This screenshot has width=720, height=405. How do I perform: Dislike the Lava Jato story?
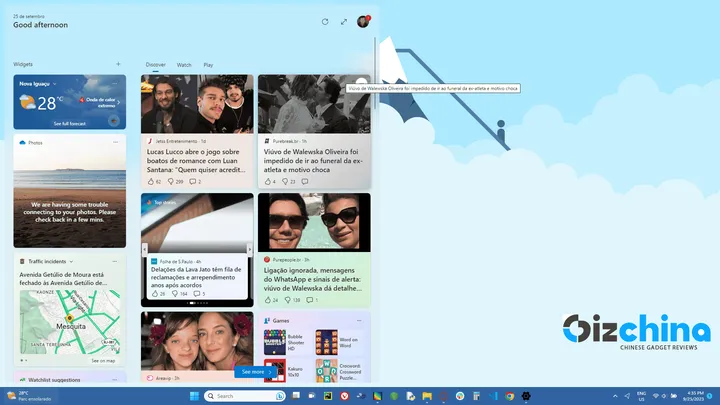(174, 295)
